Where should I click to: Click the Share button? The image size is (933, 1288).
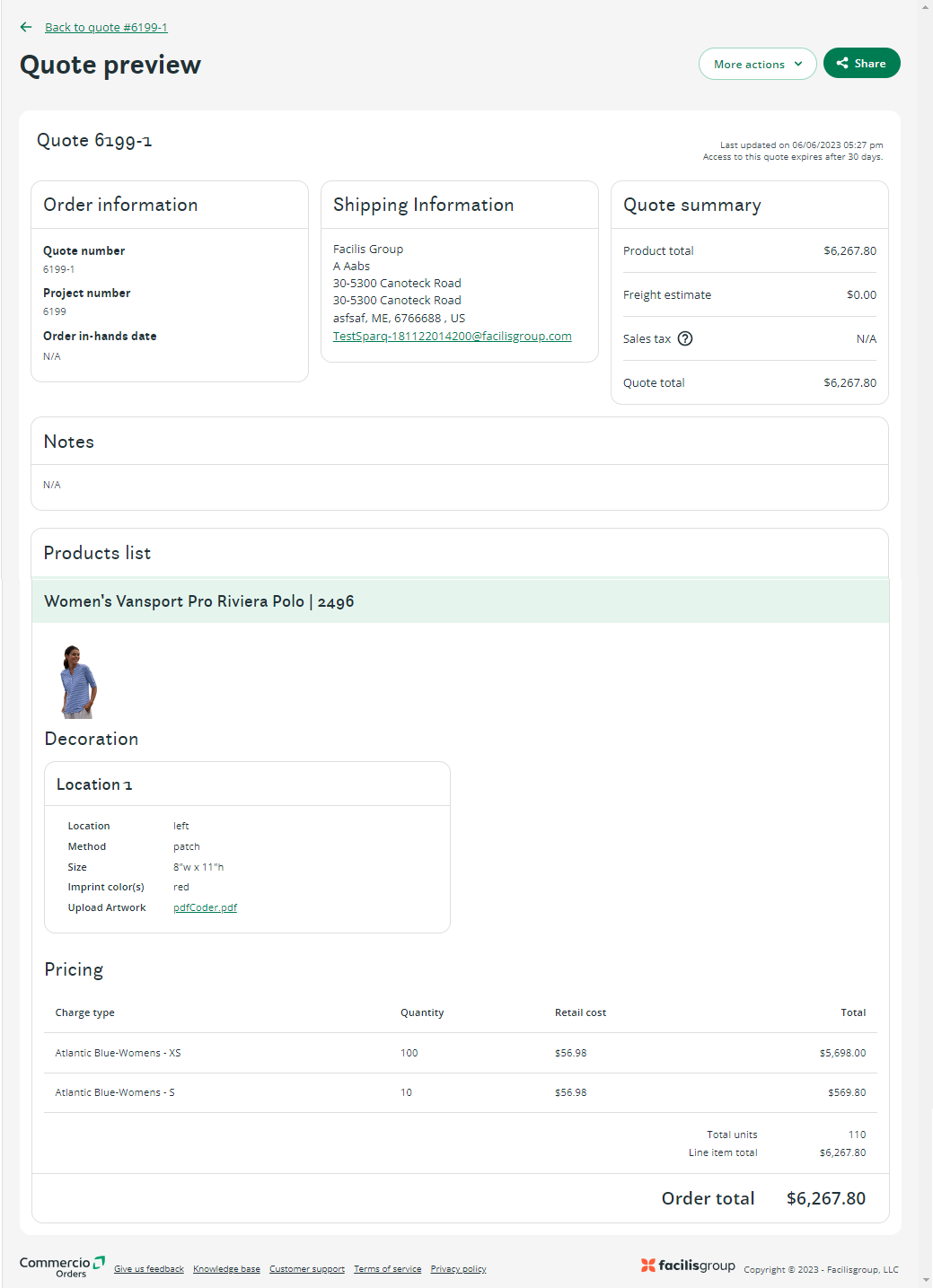tap(862, 63)
